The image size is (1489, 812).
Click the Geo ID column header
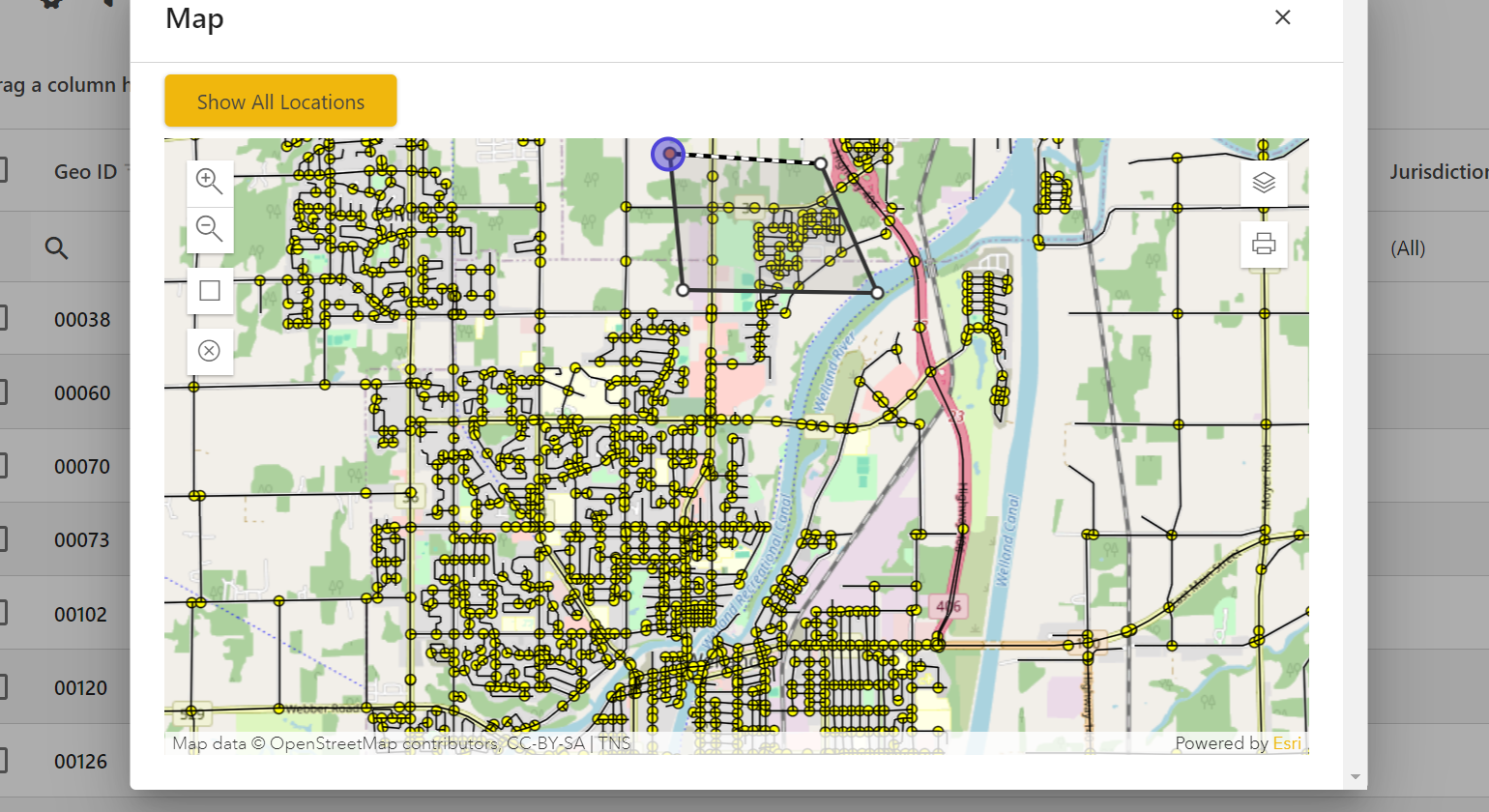(85, 172)
